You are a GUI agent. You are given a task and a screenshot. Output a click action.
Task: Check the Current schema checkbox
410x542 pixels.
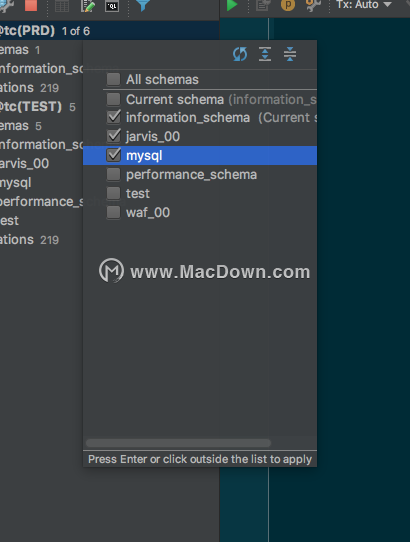pos(113,99)
